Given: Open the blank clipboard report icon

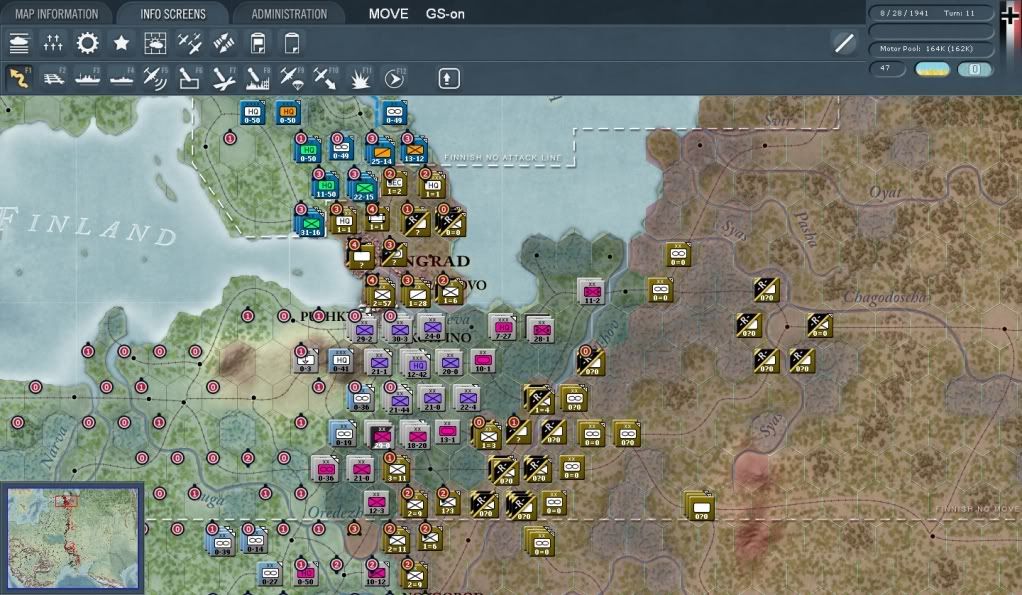Looking at the screenshot, I should click(292, 43).
